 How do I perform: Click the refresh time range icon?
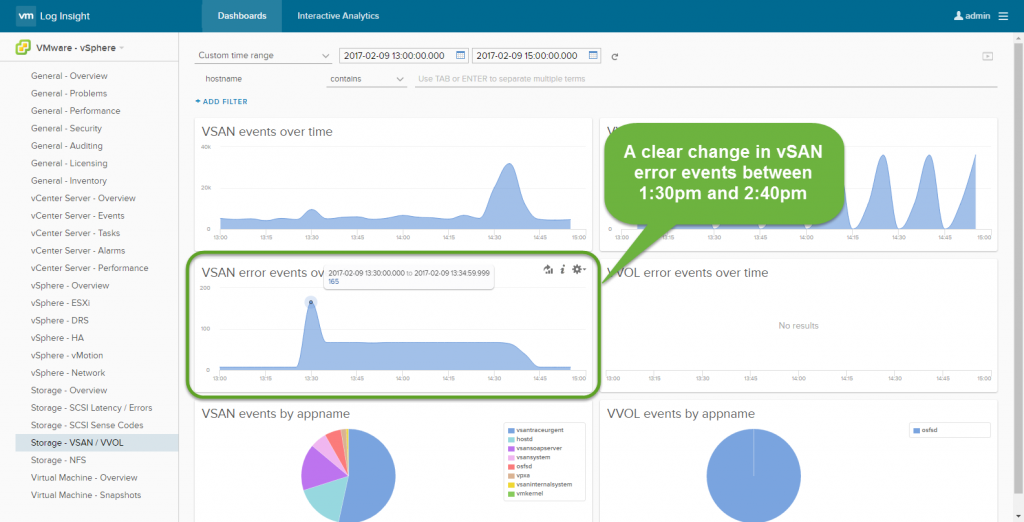[615, 56]
